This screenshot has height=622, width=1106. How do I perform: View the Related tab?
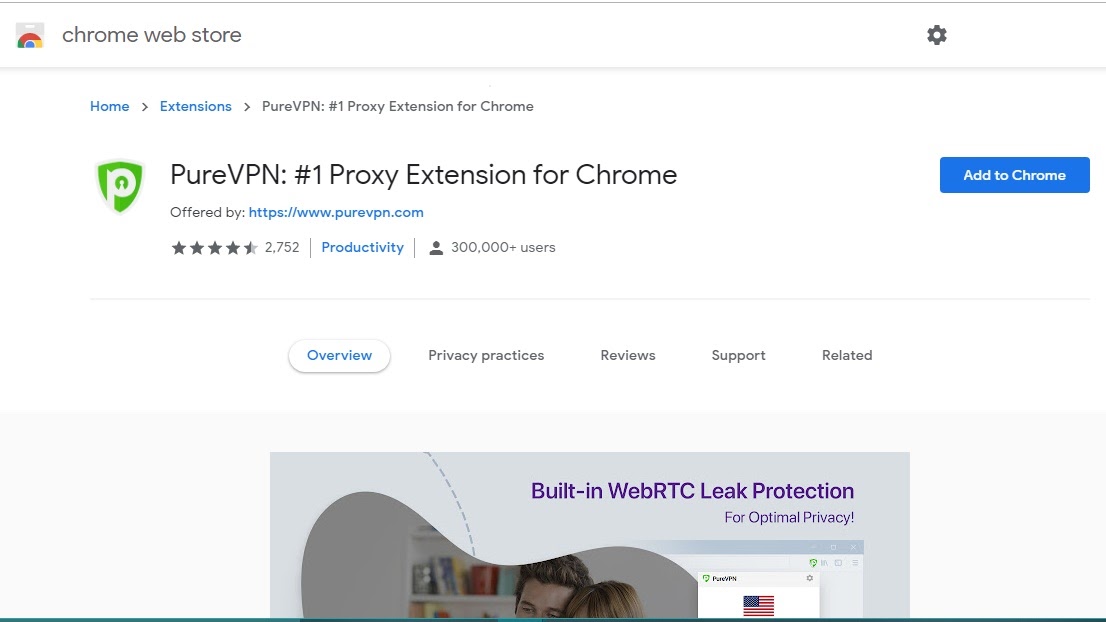pos(847,355)
